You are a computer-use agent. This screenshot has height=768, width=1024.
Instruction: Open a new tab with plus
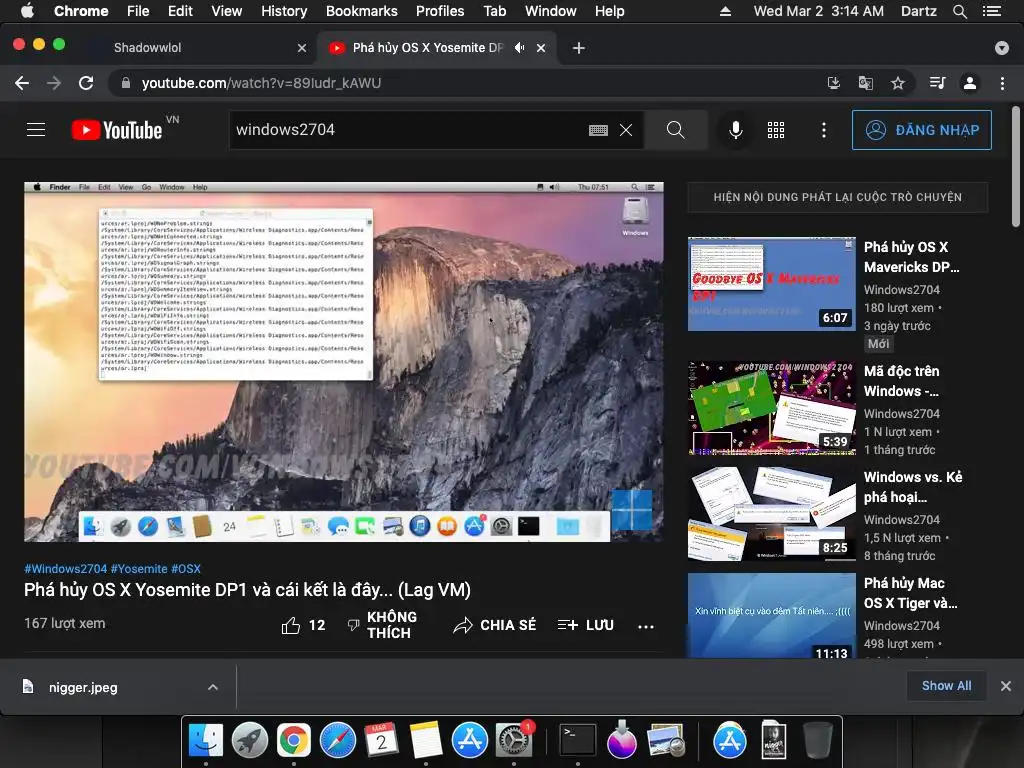point(579,48)
